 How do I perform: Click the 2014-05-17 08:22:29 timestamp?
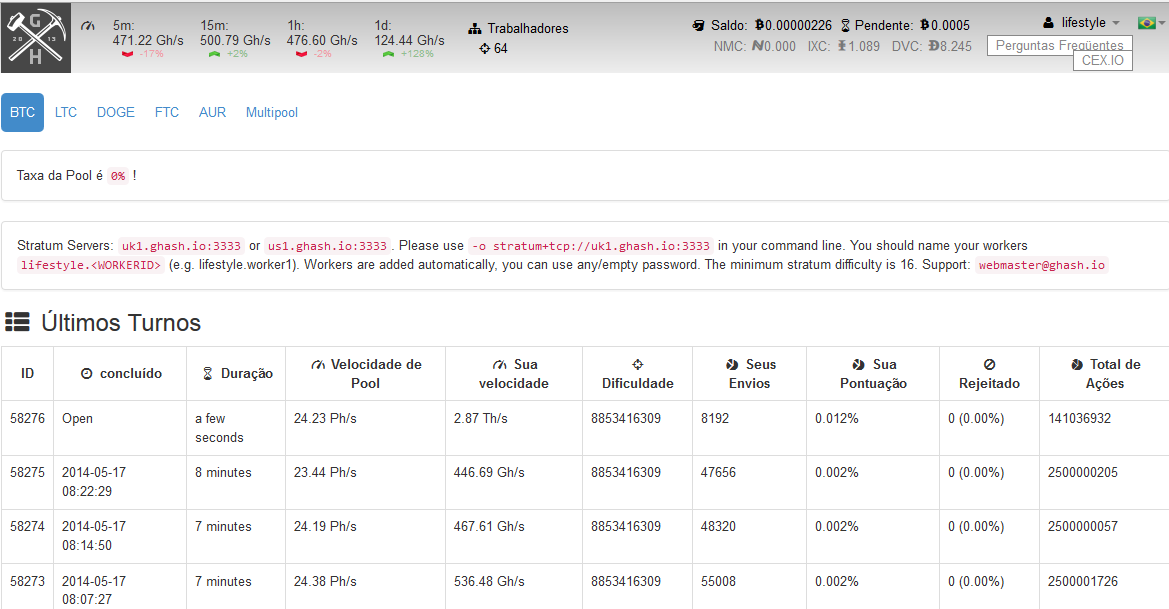94,482
